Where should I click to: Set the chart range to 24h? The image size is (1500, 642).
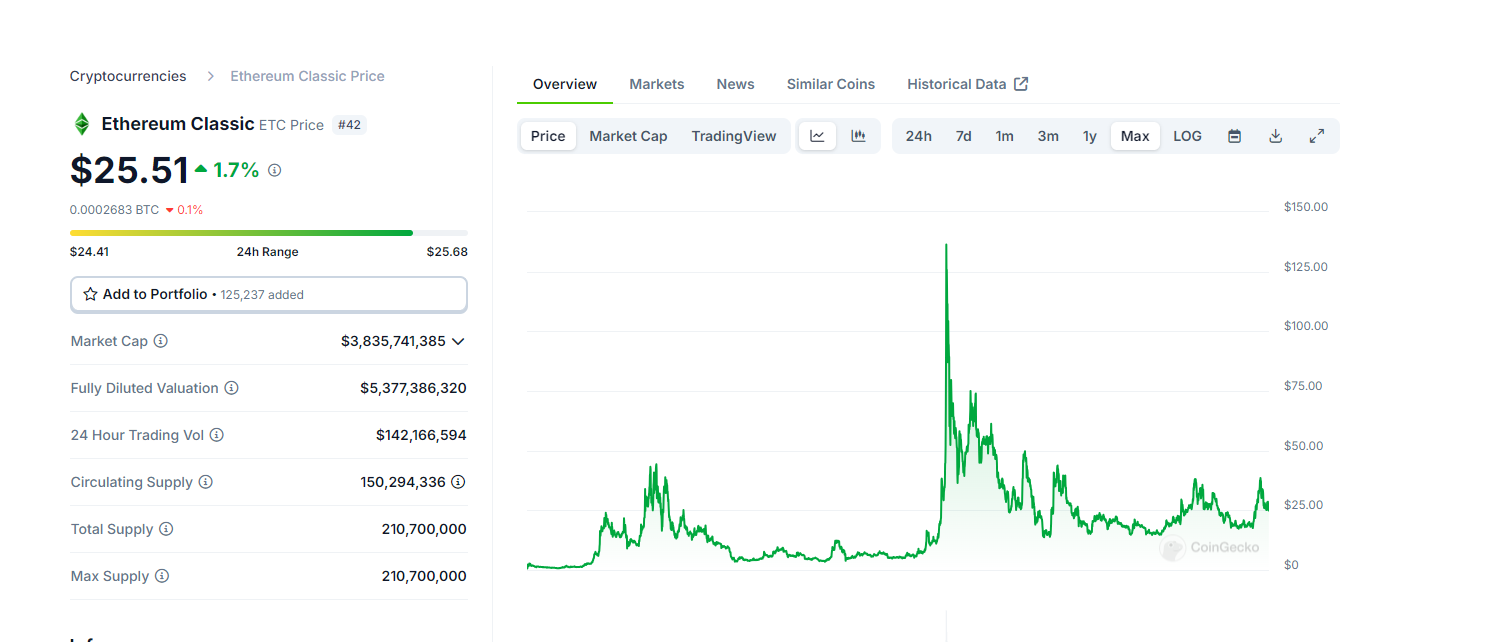919,136
